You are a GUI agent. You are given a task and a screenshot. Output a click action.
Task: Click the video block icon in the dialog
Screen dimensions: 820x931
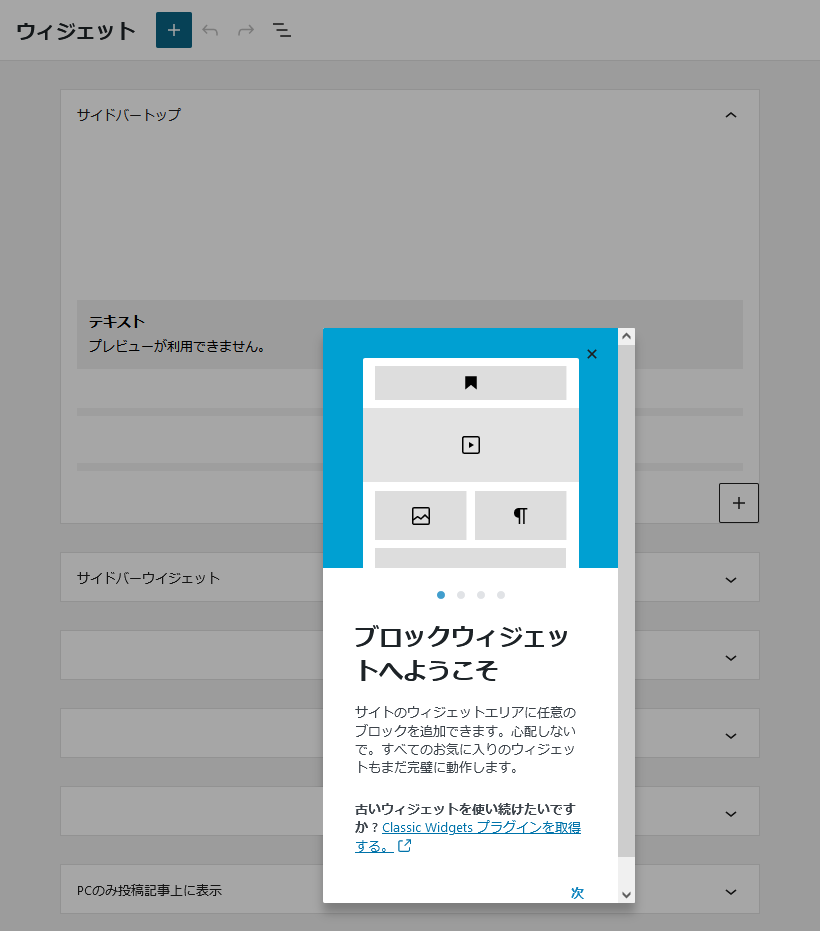(x=470, y=445)
